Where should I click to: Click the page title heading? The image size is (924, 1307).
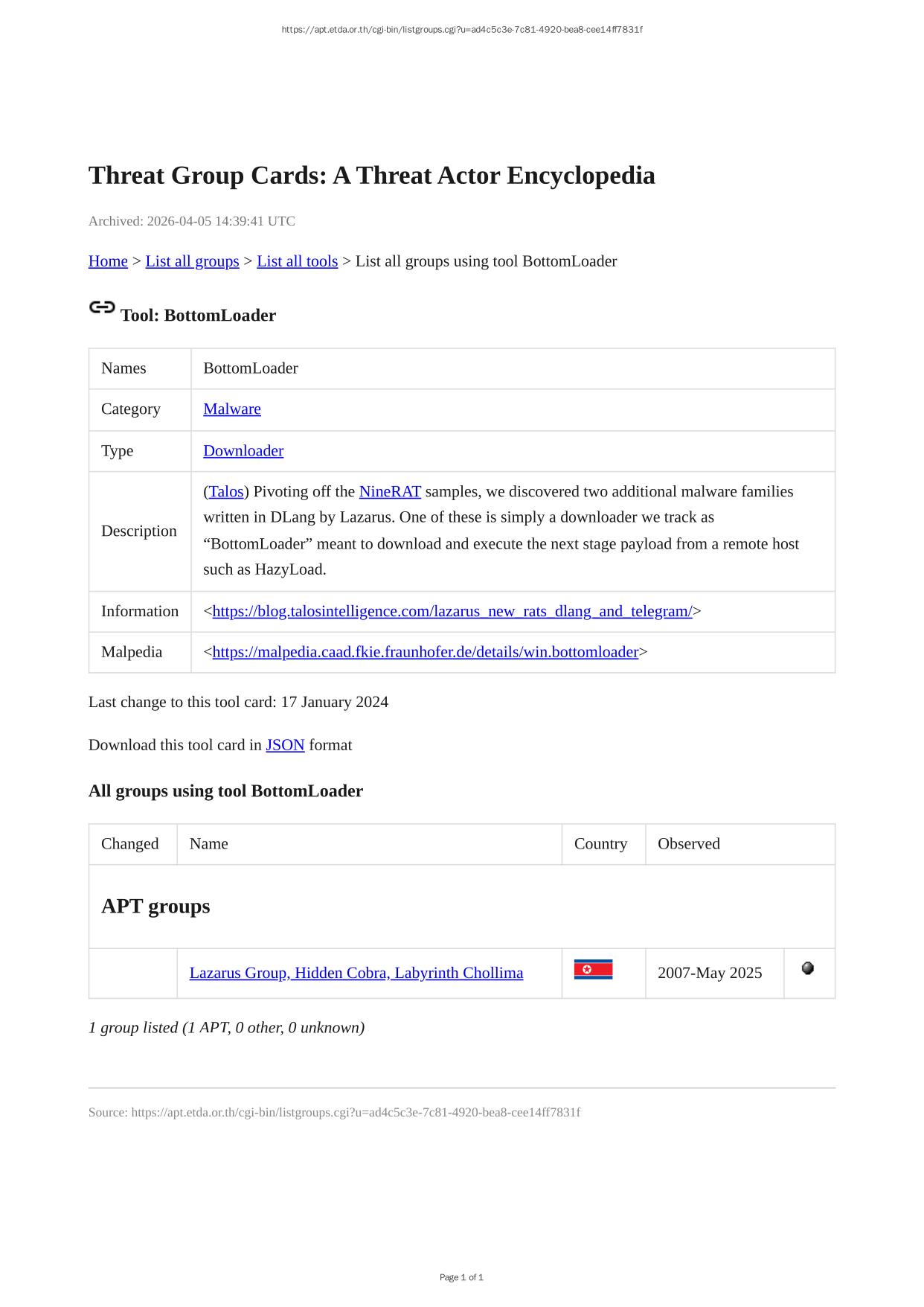point(372,176)
